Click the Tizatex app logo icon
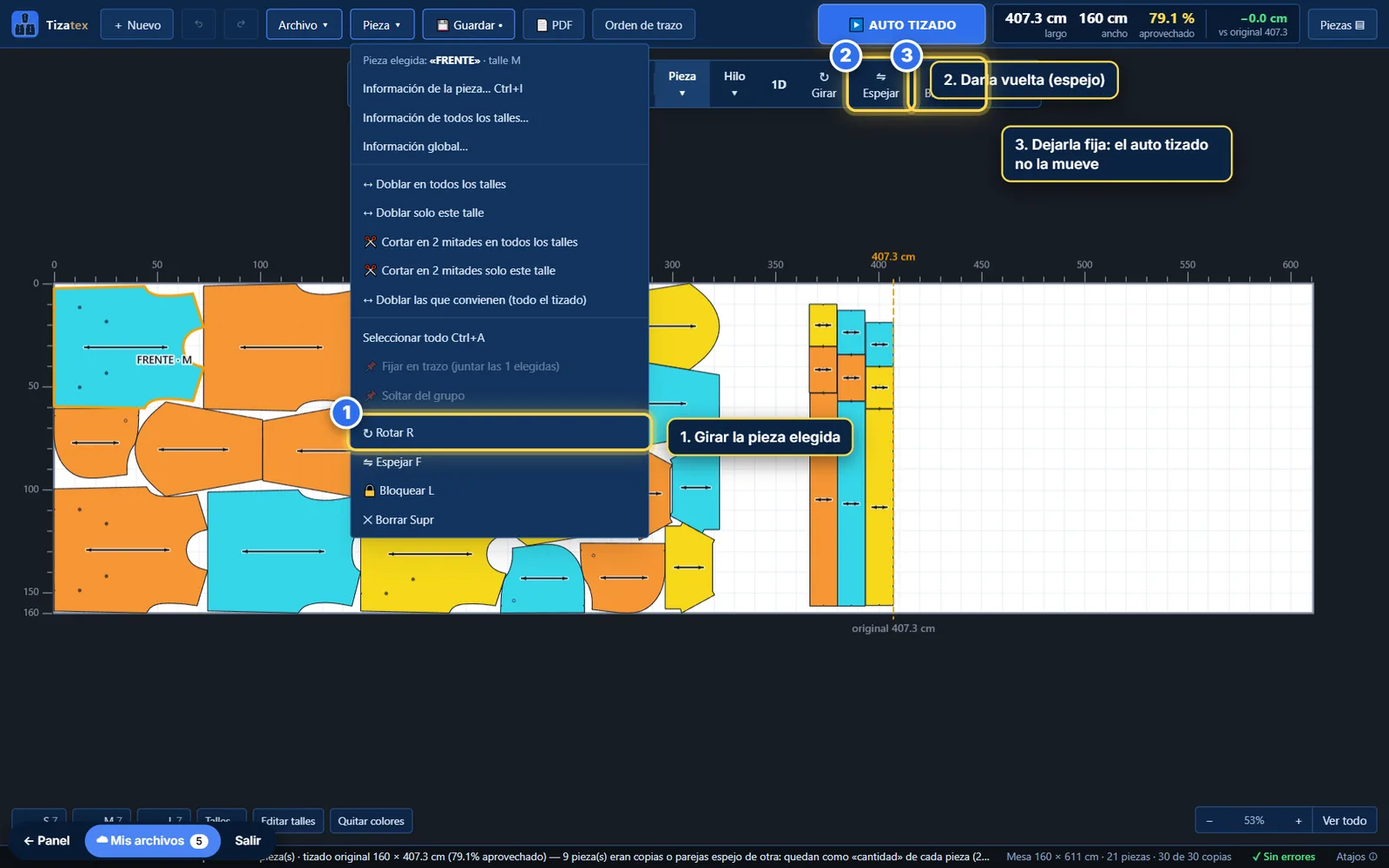The height and width of the screenshot is (868, 1389). [25, 24]
